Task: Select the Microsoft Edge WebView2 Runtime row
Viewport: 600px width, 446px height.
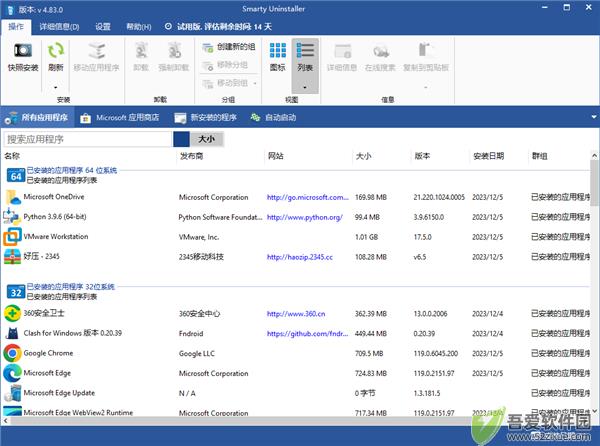Action: point(295,412)
